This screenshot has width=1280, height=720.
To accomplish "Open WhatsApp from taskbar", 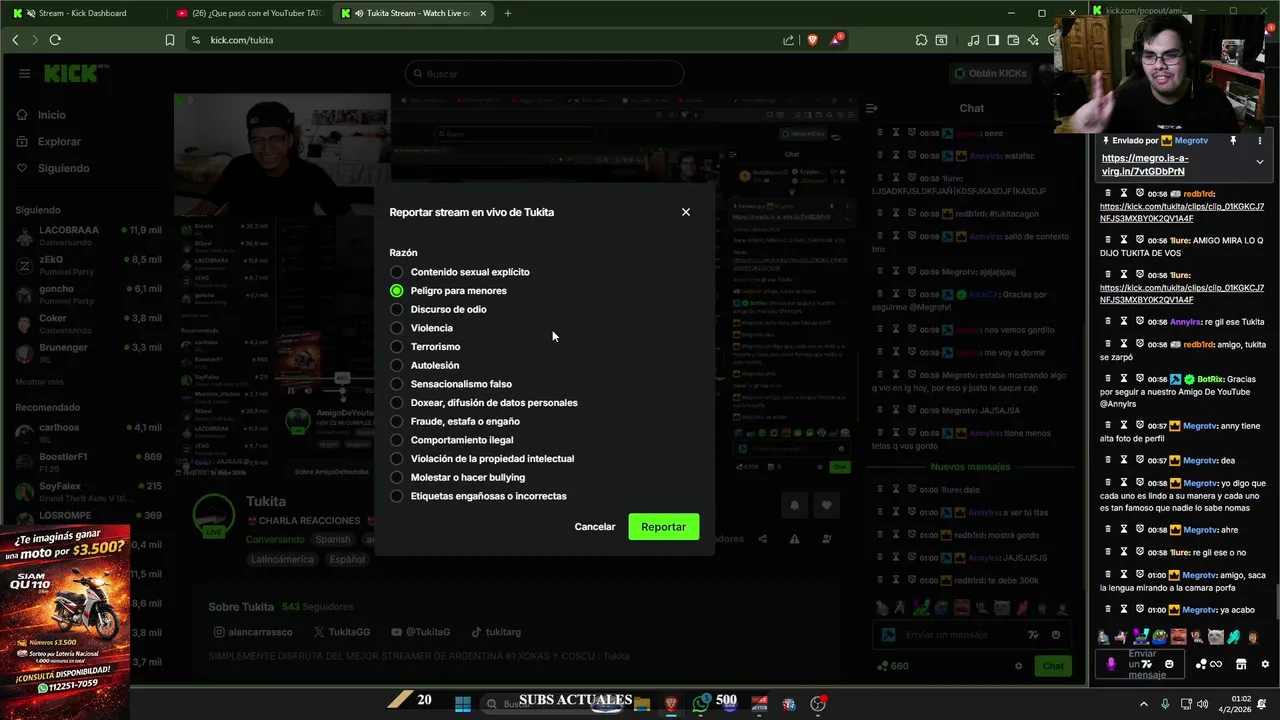I will pyautogui.click(x=700, y=704).
